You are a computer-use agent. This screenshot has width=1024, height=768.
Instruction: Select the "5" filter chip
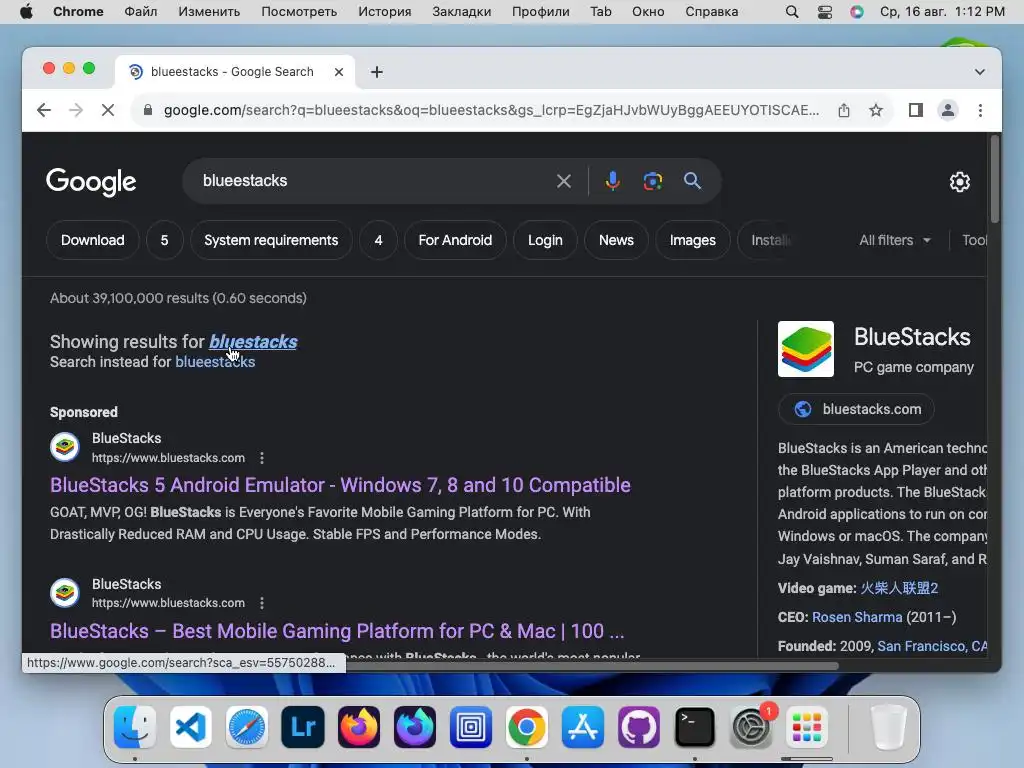(165, 240)
